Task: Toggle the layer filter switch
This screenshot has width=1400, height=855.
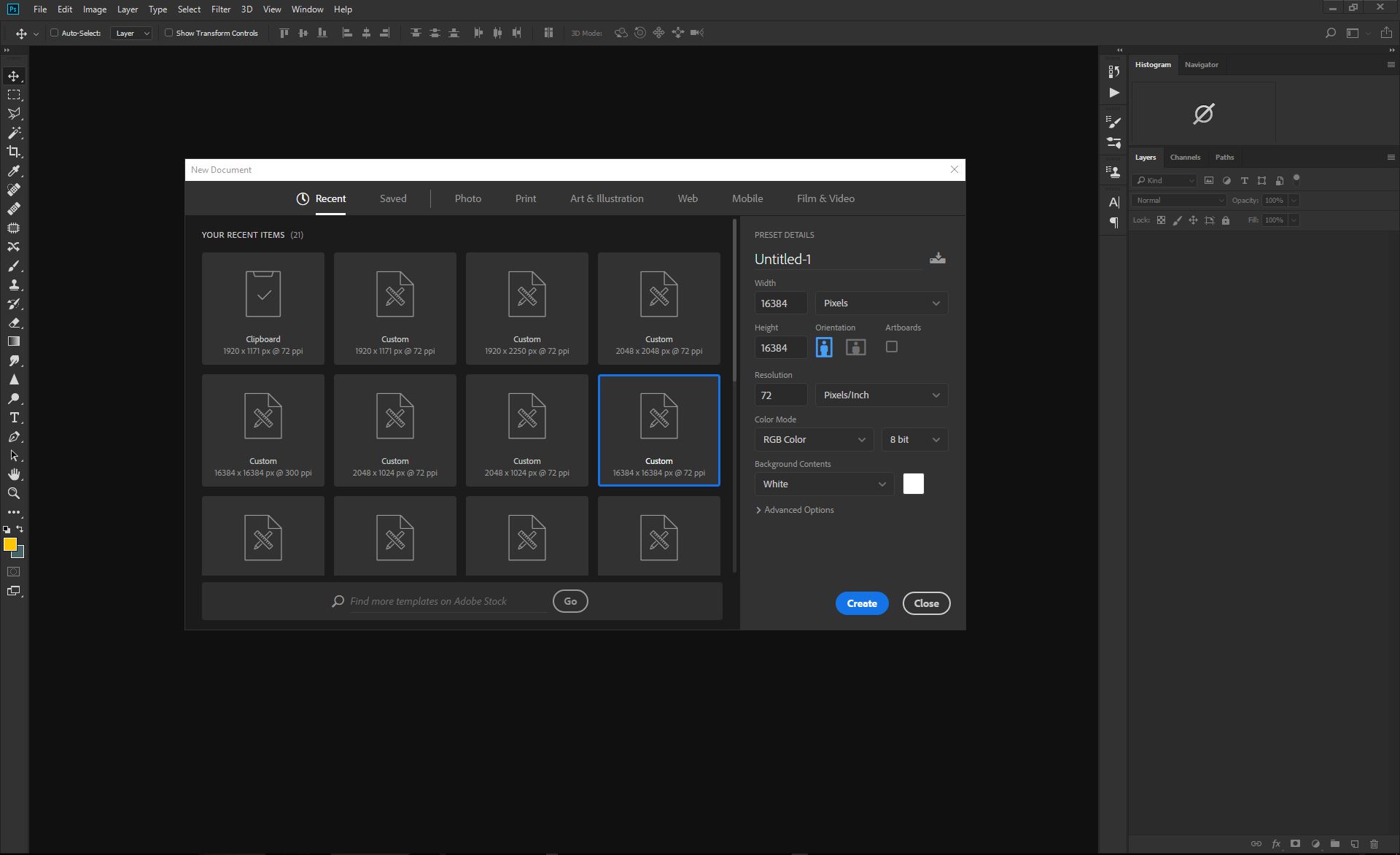Action: 1296,179
